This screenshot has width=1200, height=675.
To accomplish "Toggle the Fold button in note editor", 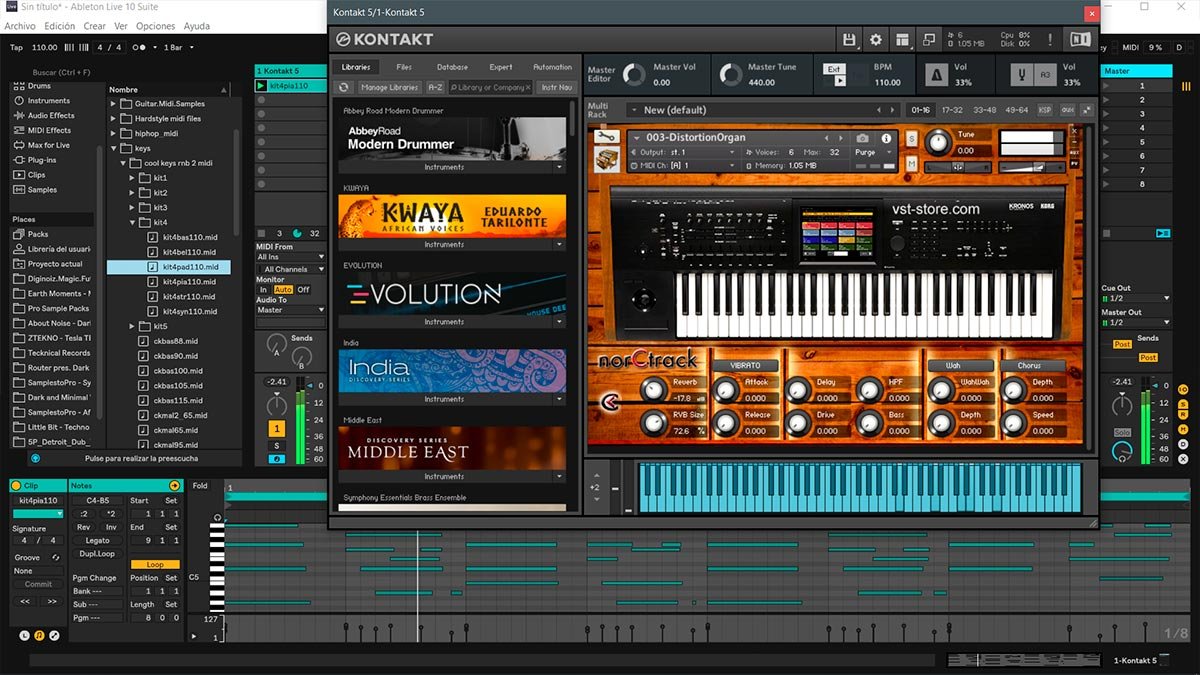I will click(200, 486).
